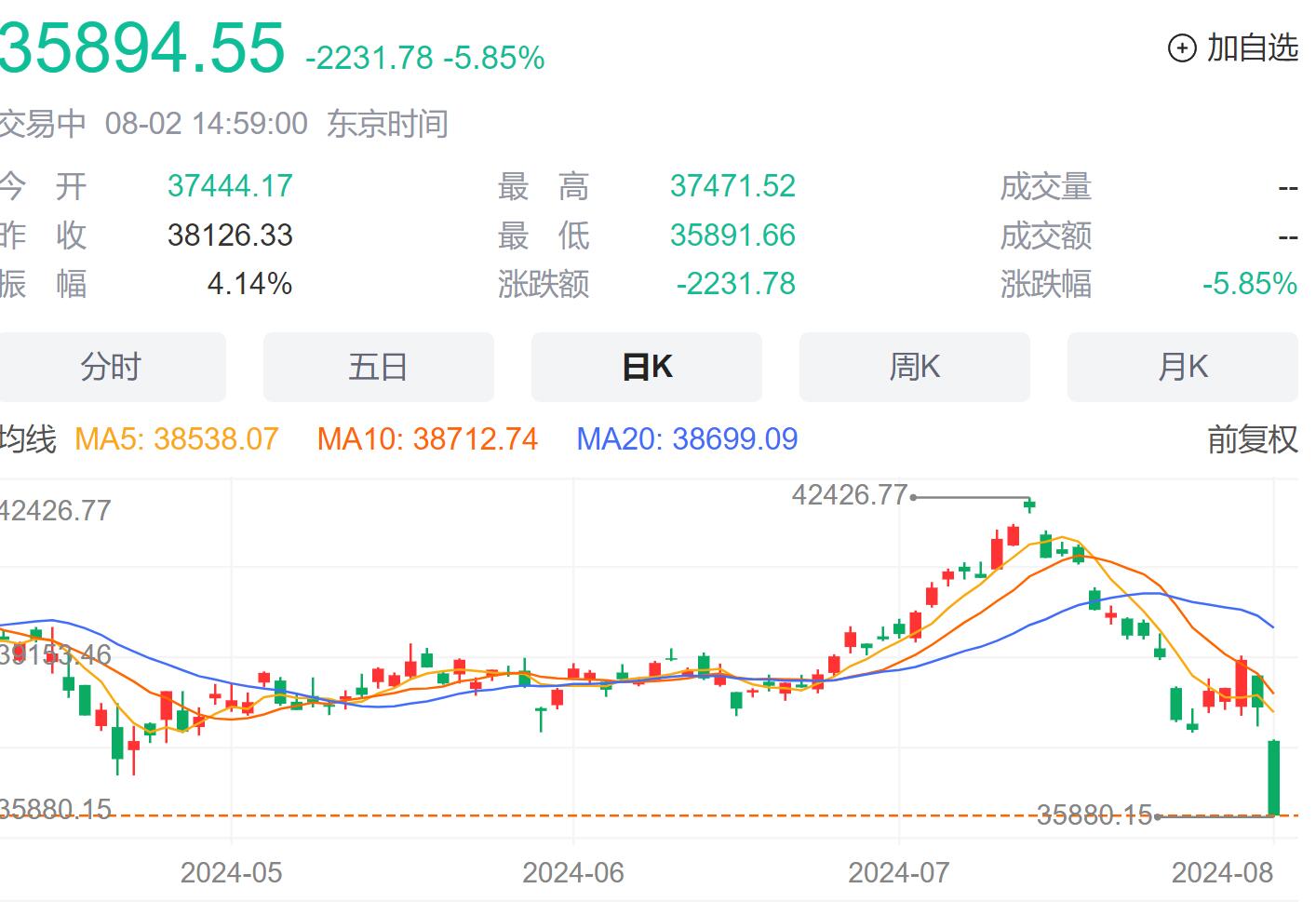
Task: Click the 涨跌额 row value -2231.78
Action: [735, 283]
